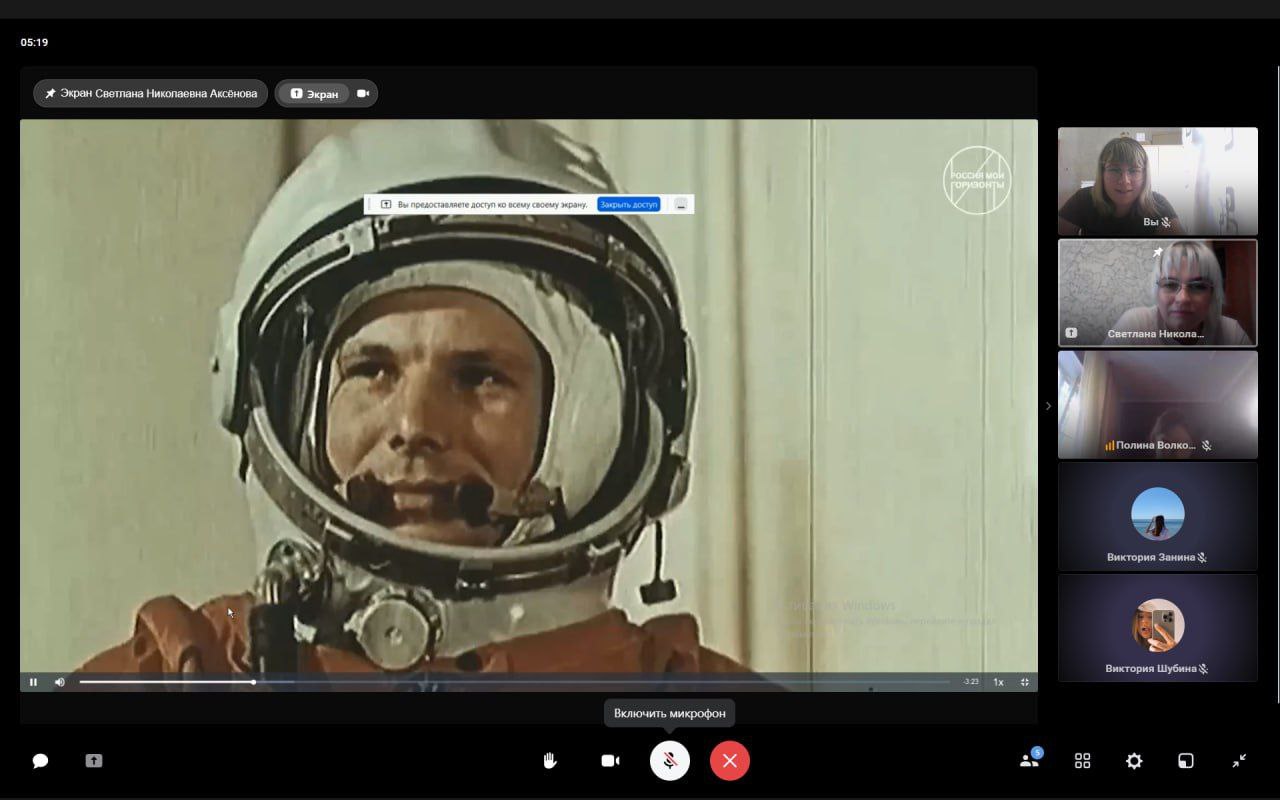Unmute microphone with the crossed mic button

click(x=670, y=761)
